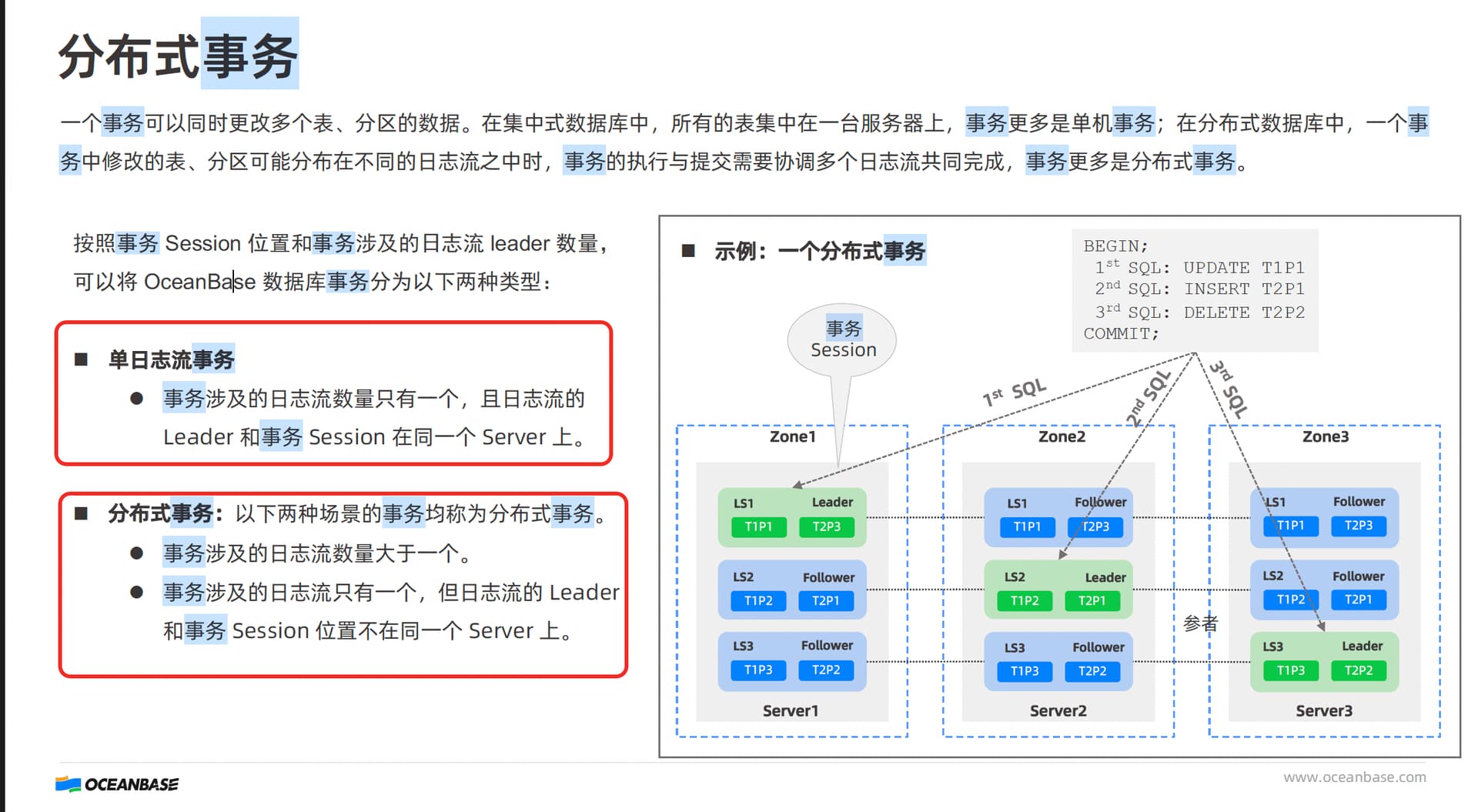Click T1P3 in Server1's LS3 Follower

758,670
